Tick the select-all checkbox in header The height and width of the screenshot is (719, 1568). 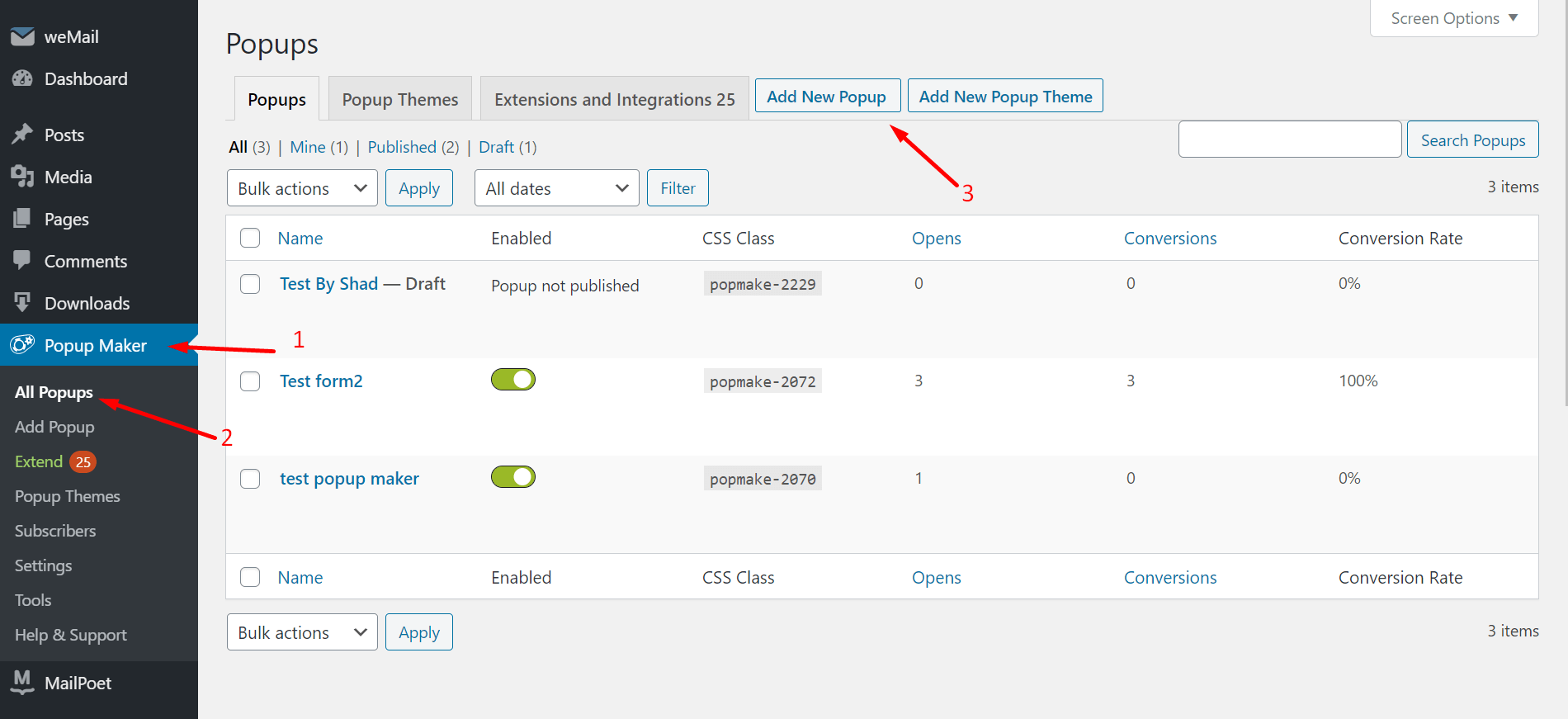[x=250, y=239]
